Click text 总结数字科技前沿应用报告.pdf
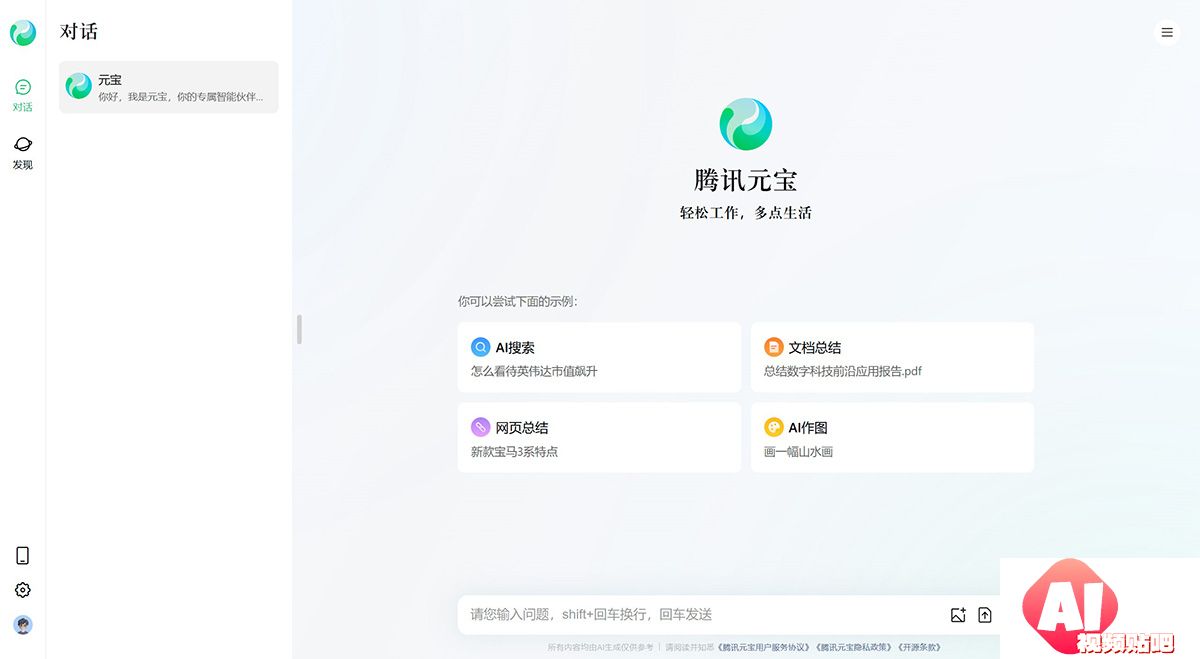The image size is (1200, 659). coord(843,371)
